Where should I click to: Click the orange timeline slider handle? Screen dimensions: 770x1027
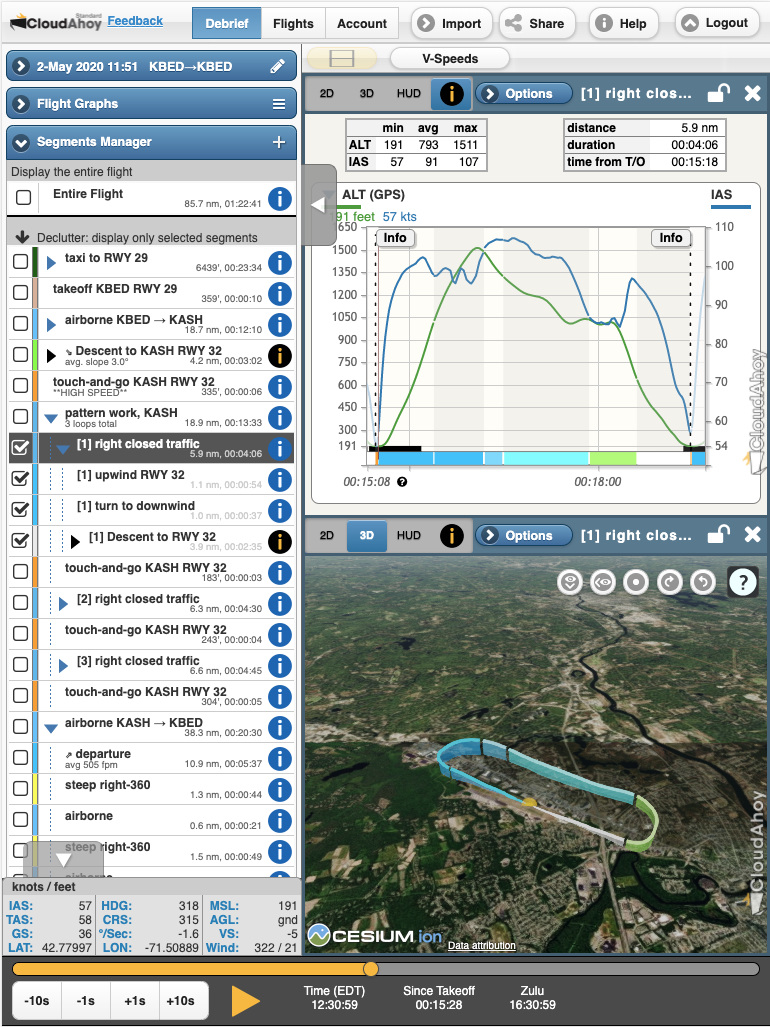pos(371,968)
